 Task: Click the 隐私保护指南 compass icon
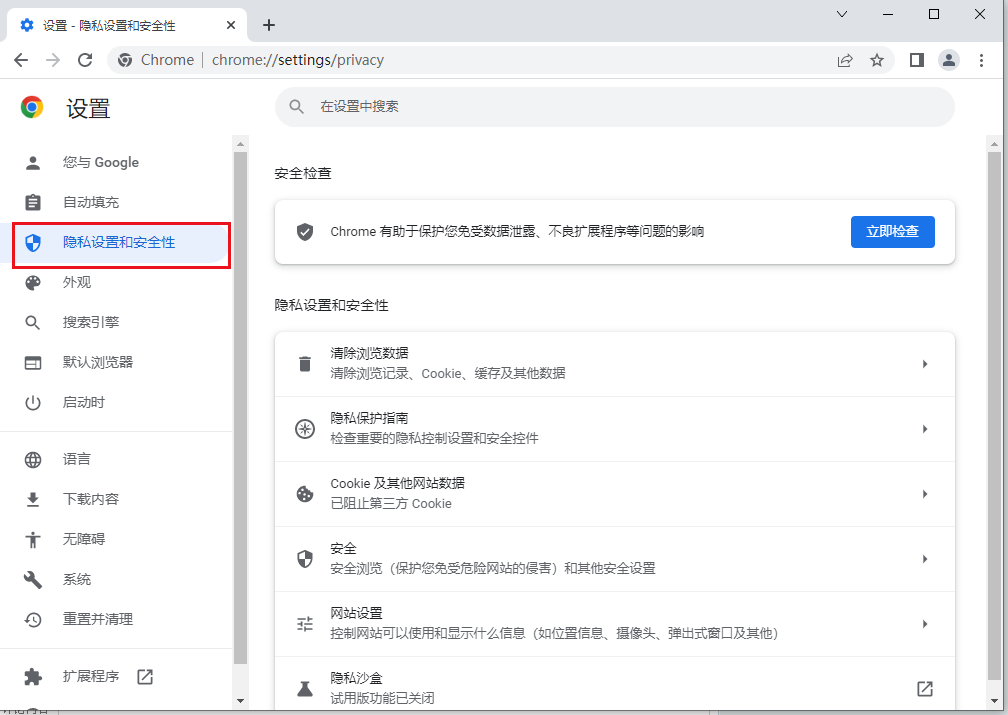pos(305,429)
